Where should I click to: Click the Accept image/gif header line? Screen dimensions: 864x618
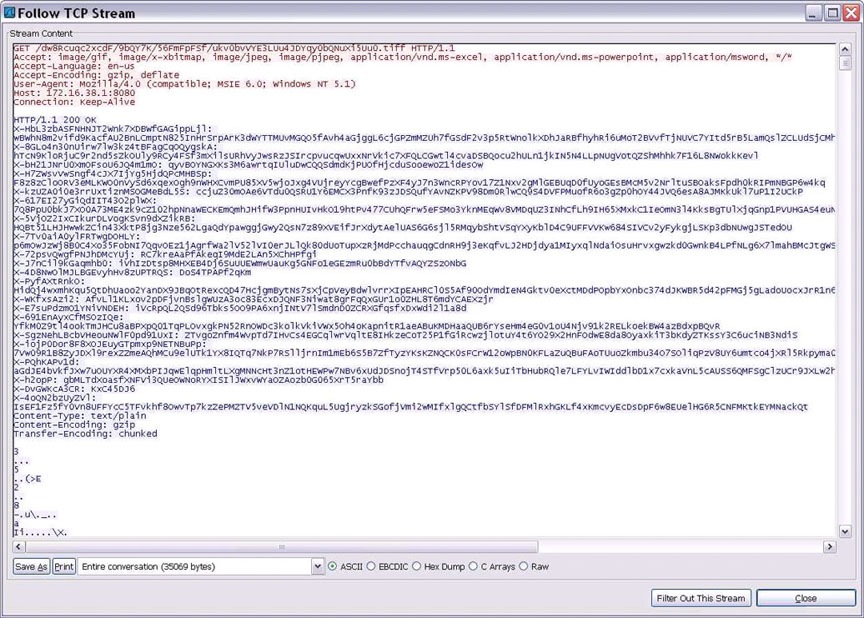point(403,57)
